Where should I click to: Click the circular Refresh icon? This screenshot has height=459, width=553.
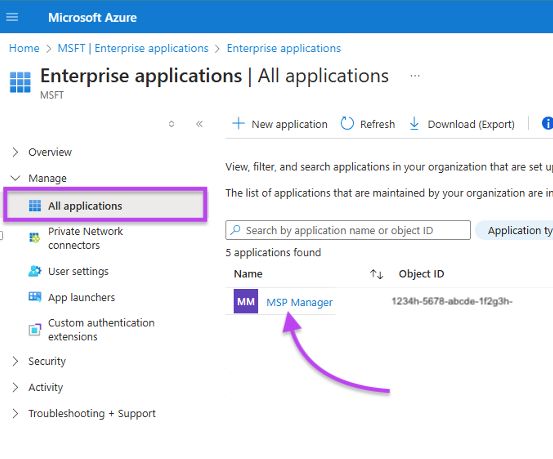pyautogui.click(x=347, y=123)
